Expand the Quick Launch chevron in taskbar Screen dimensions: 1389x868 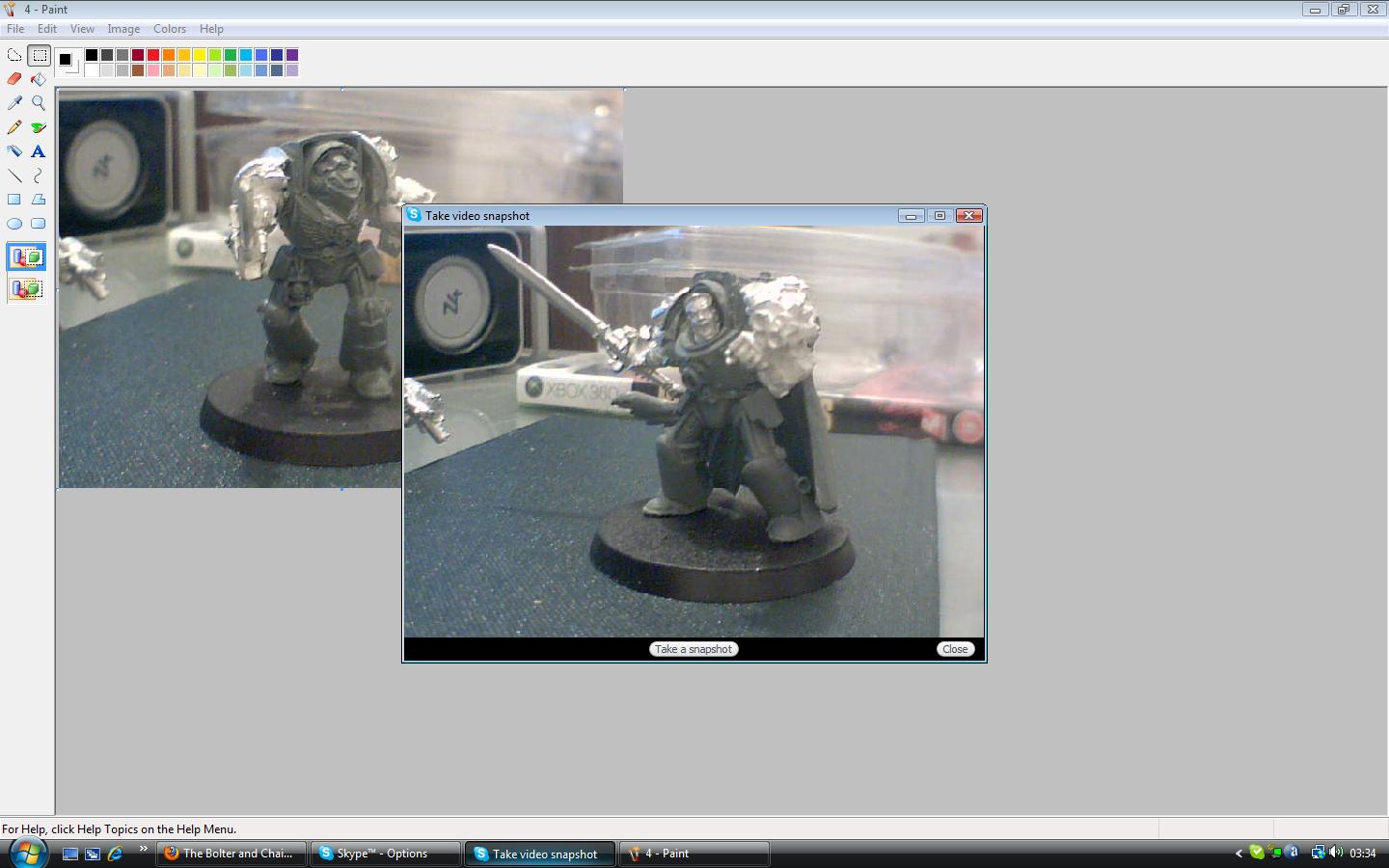tap(144, 849)
